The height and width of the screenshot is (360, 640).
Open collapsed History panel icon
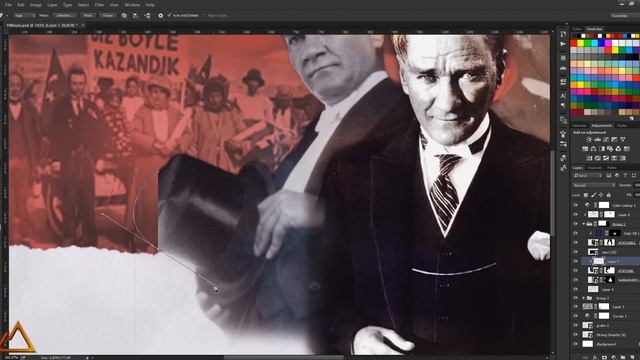tap(563, 34)
